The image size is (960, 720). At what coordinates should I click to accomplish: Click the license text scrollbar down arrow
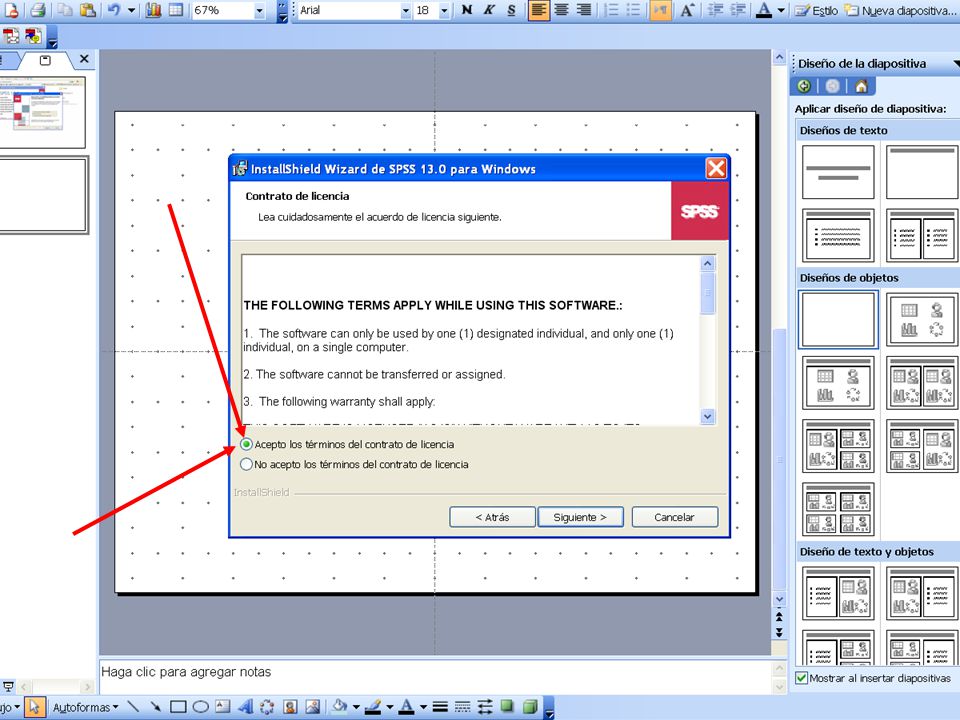[707, 416]
